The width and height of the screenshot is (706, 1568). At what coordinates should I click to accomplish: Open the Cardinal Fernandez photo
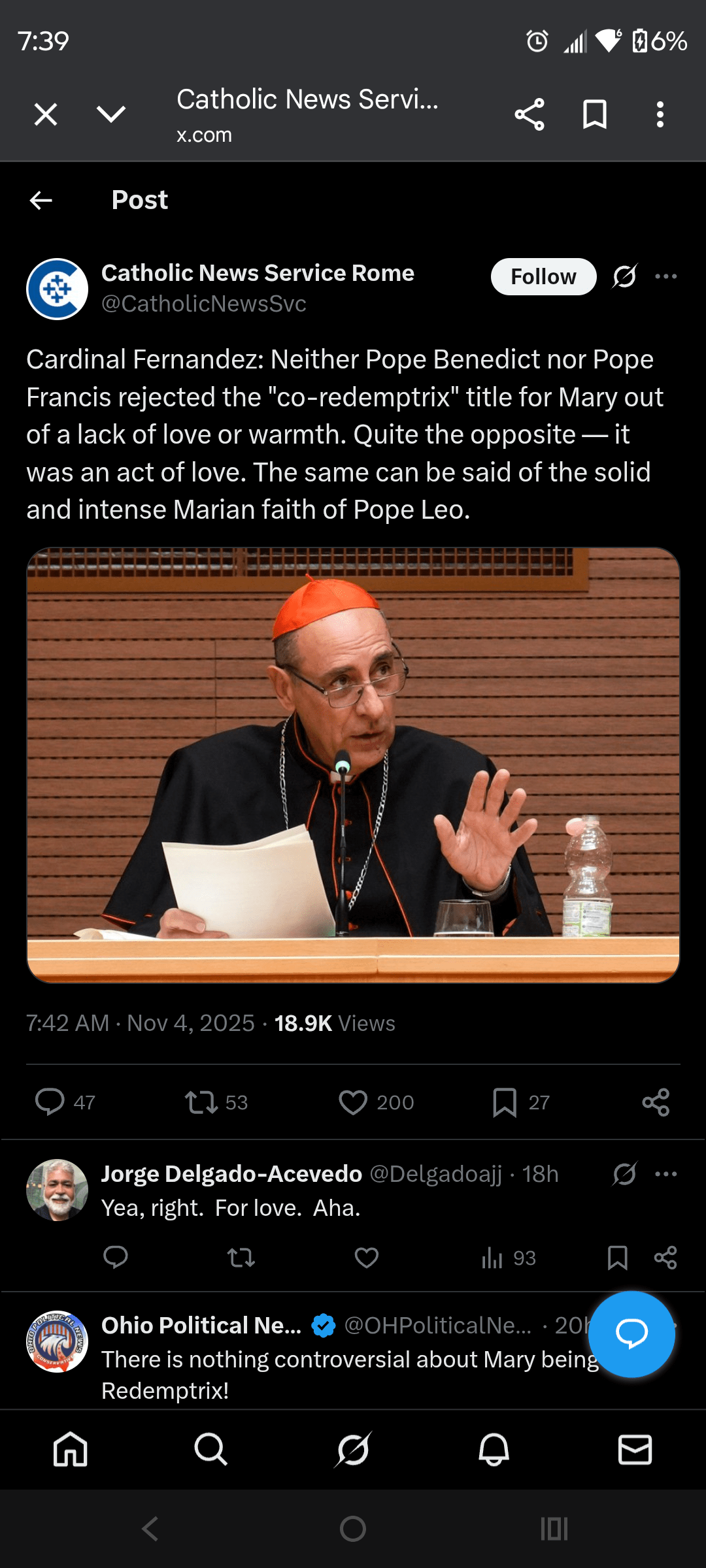[x=353, y=764]
